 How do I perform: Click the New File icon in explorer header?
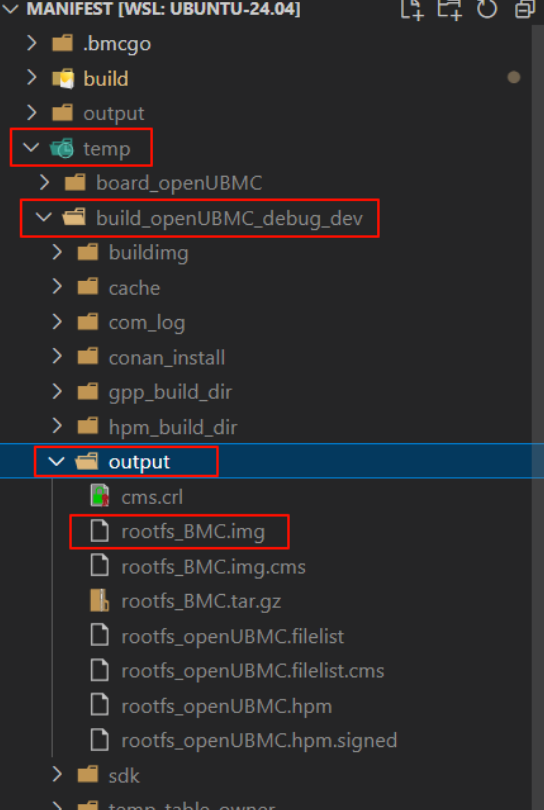click(412, 9)
